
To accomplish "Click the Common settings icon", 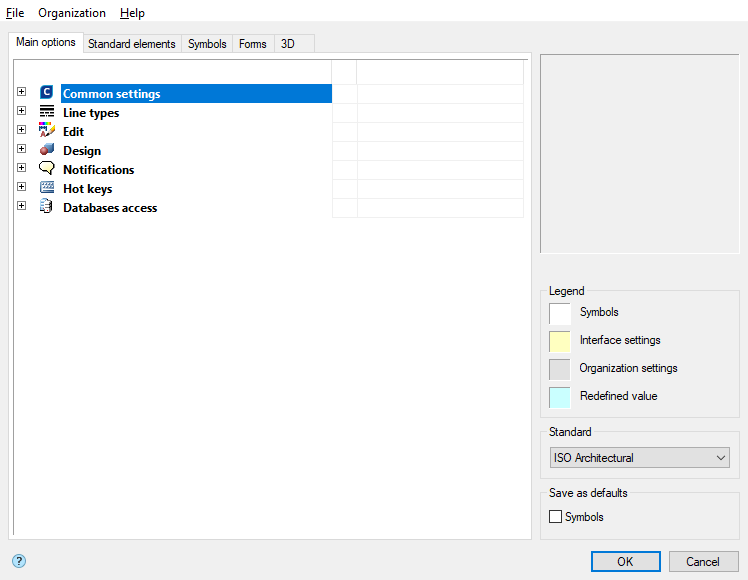I will point(46,93).
